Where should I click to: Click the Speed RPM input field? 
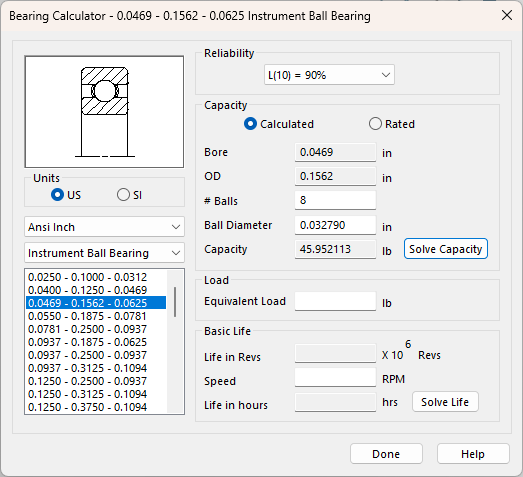click(335, 378)
